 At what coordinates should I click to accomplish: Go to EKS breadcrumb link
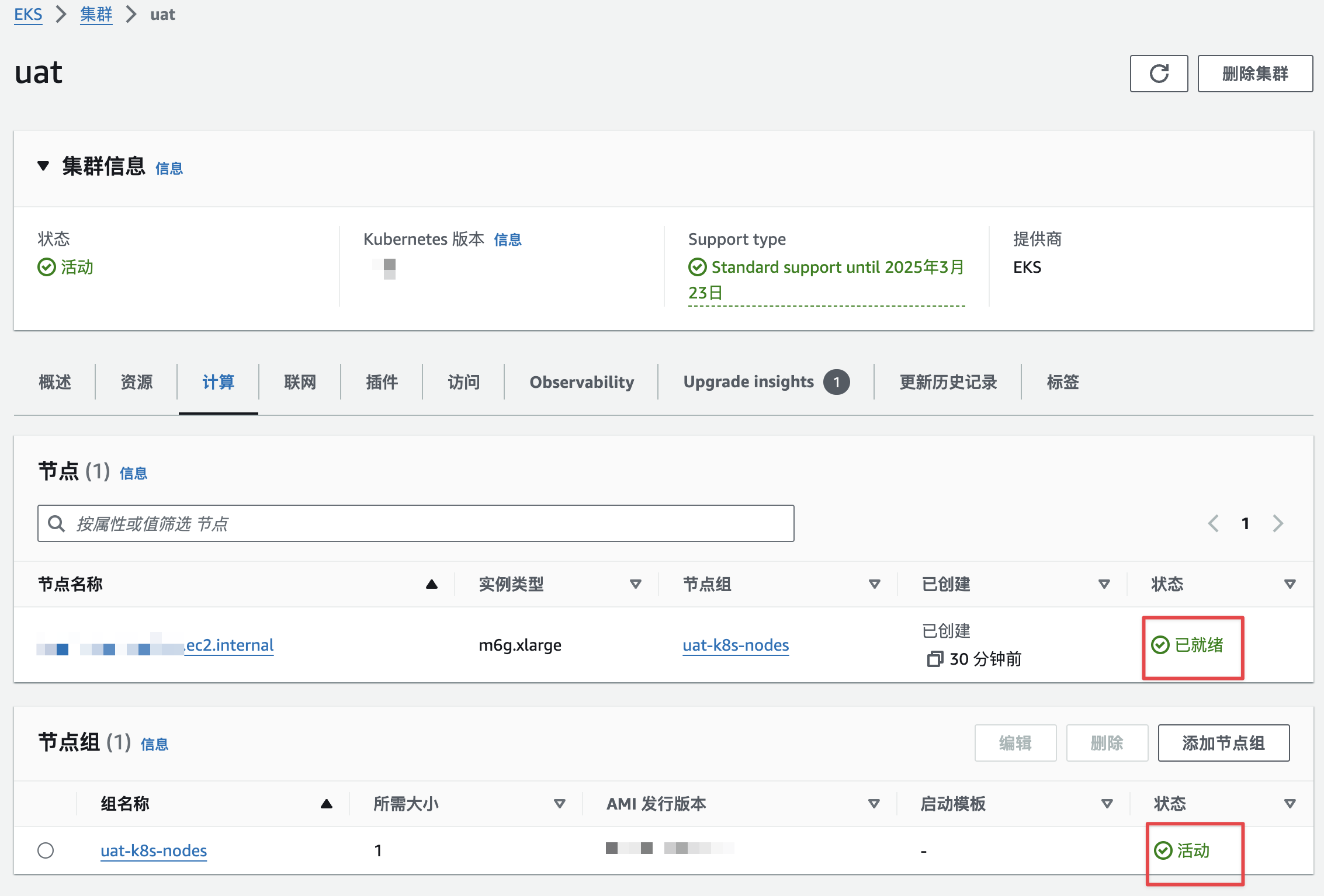[28, 15]
